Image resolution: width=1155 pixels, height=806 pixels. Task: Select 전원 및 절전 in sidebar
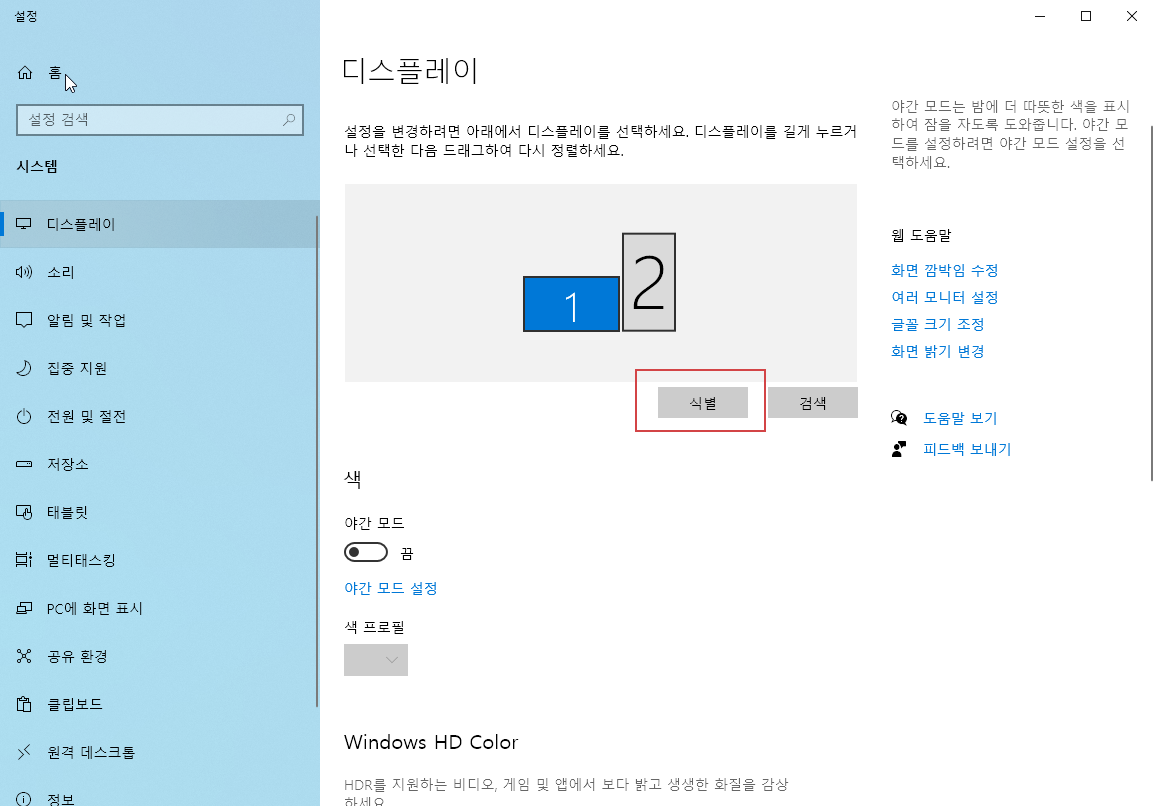point(158,416)
